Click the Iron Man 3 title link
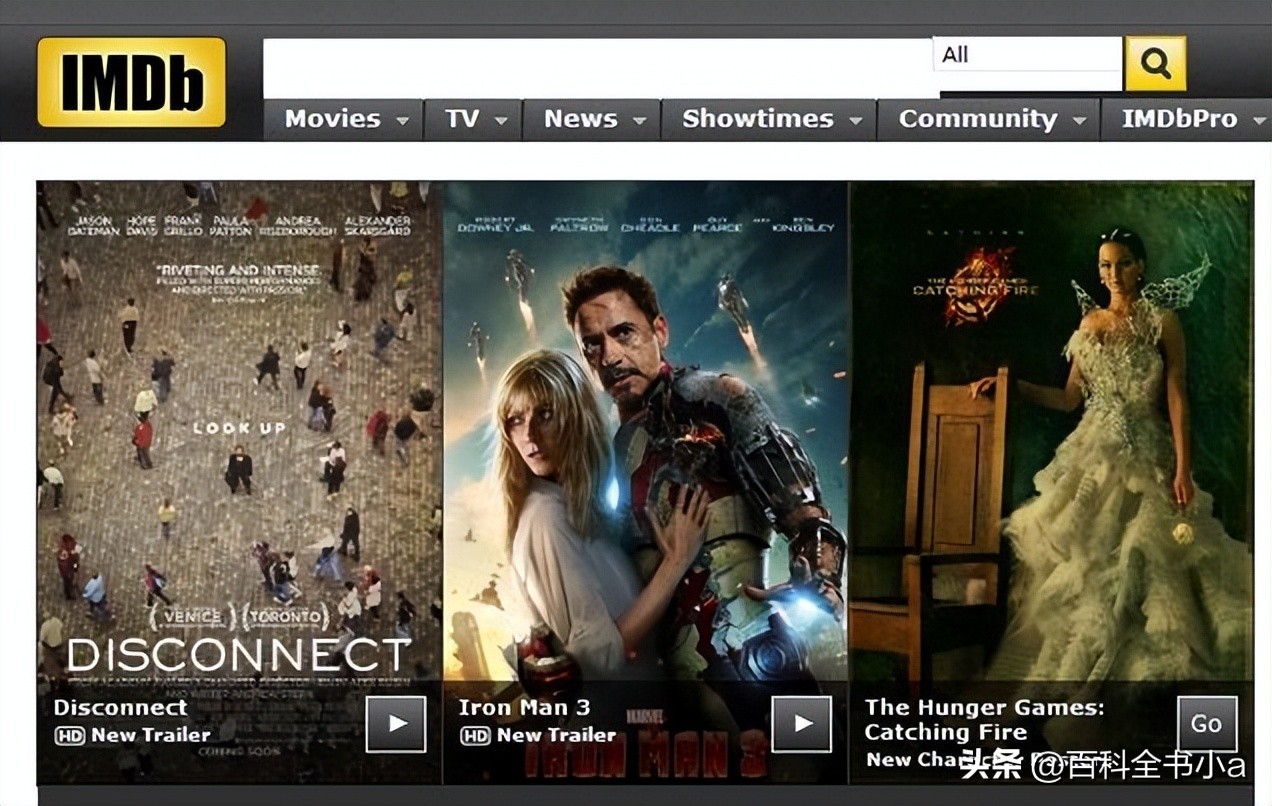 524,707
